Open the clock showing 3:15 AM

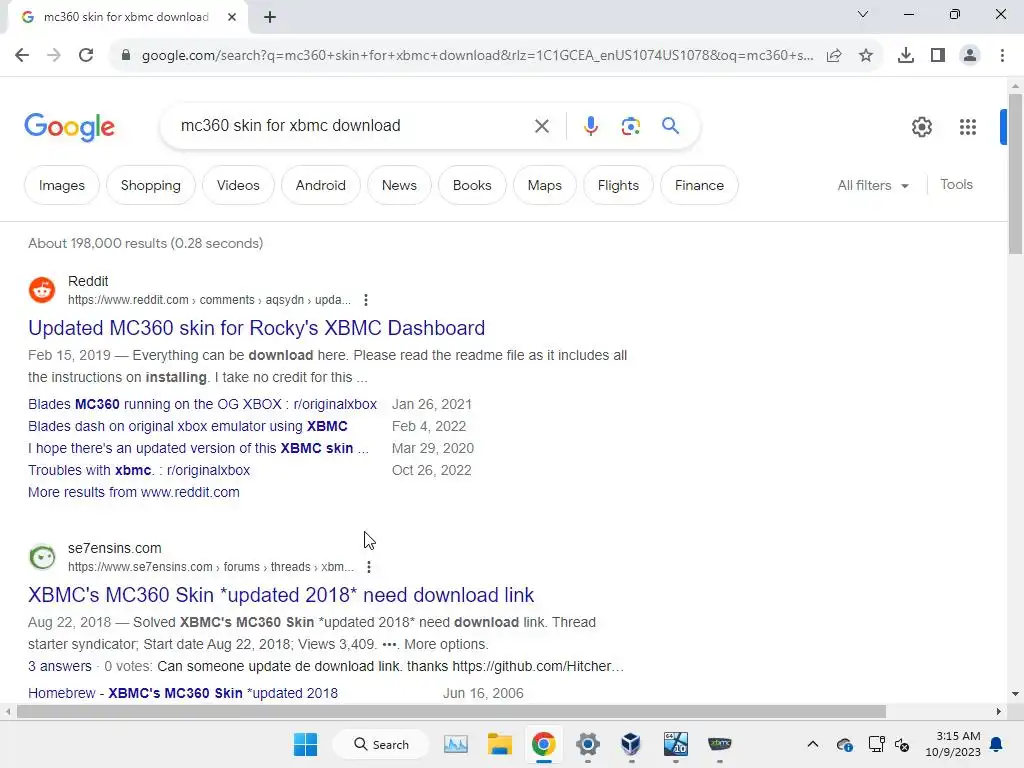click(x=953, y=744)
